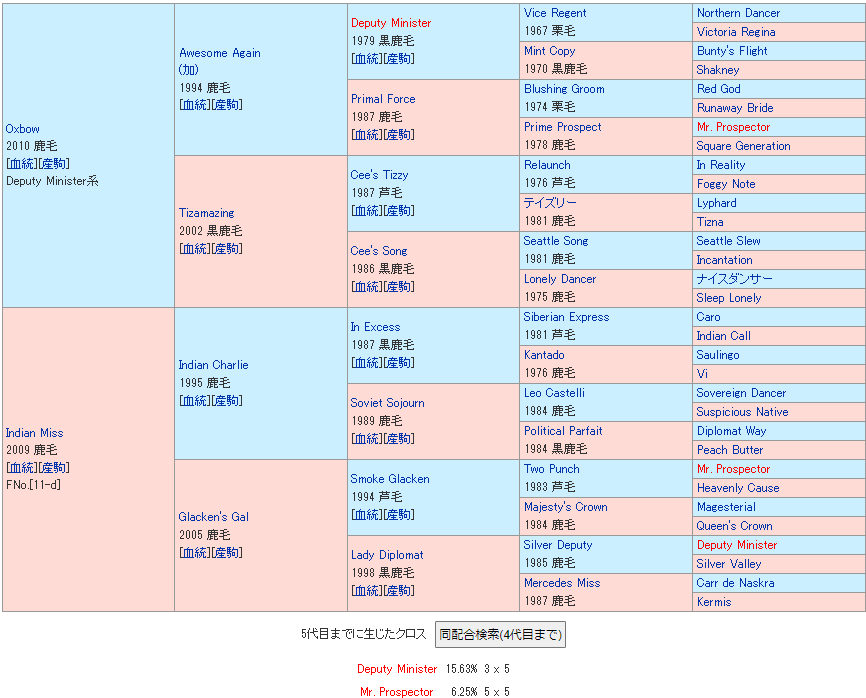Select the Vice Regent link

click(x=555, y=13)
